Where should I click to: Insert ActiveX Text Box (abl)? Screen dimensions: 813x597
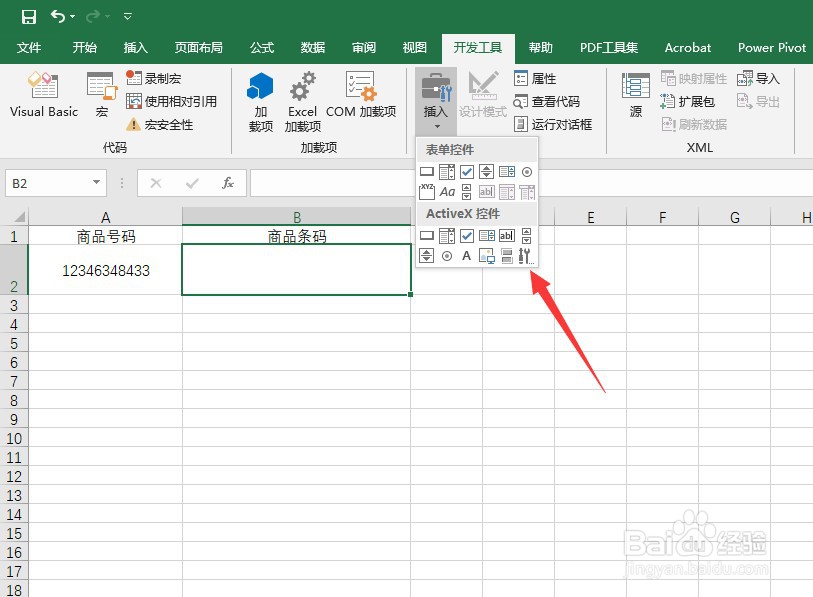click(x=507, y=236)
